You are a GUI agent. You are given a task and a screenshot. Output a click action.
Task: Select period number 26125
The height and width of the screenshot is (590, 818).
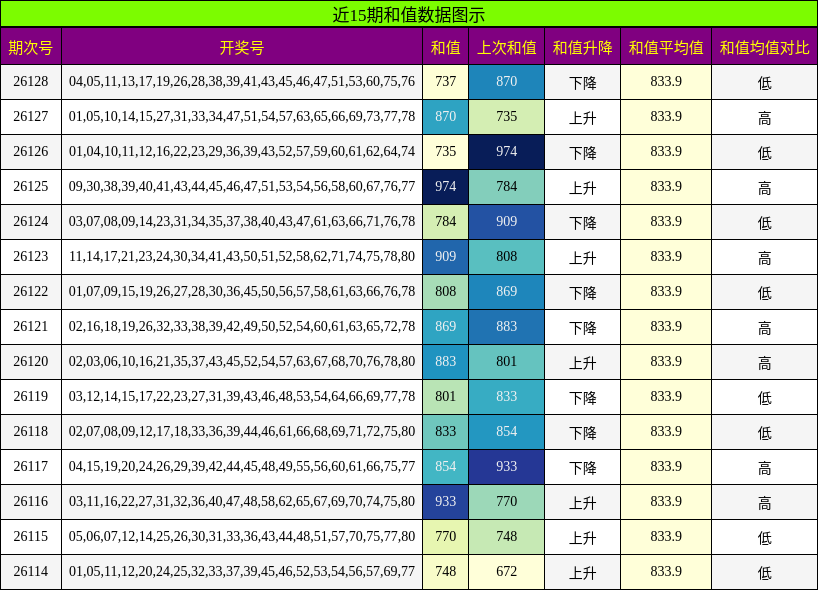31,186
